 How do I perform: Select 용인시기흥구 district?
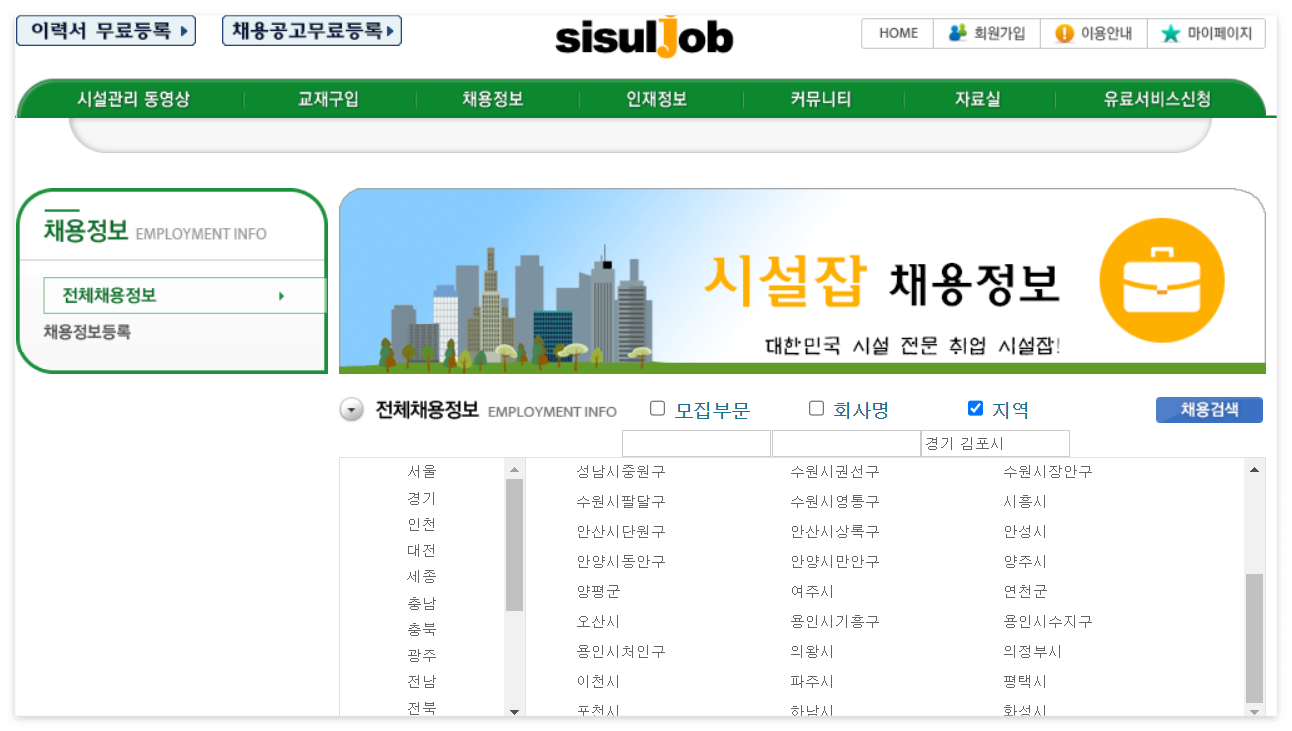click(x=834, y=621)
